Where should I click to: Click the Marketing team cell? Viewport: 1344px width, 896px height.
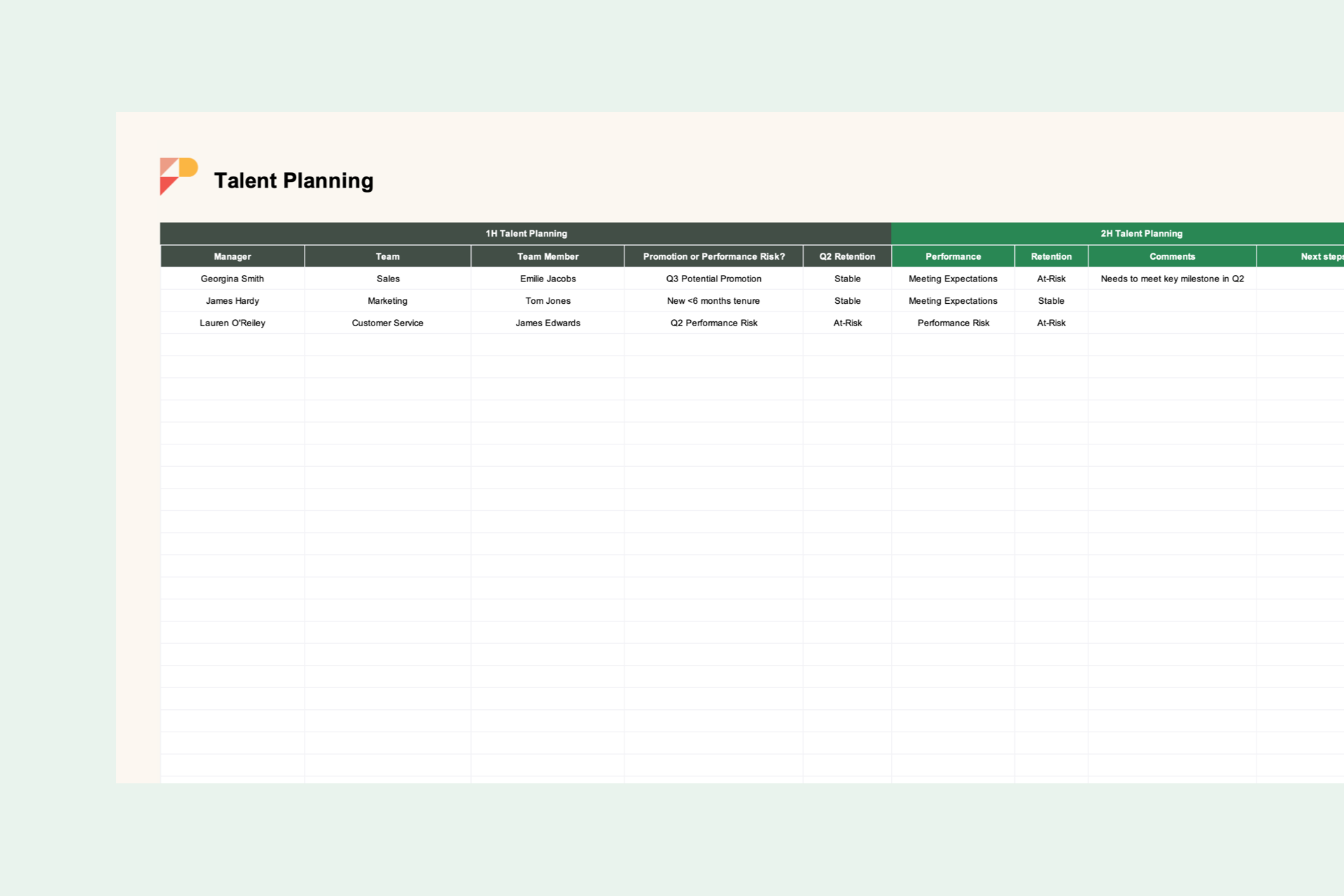tap(387, 301)
